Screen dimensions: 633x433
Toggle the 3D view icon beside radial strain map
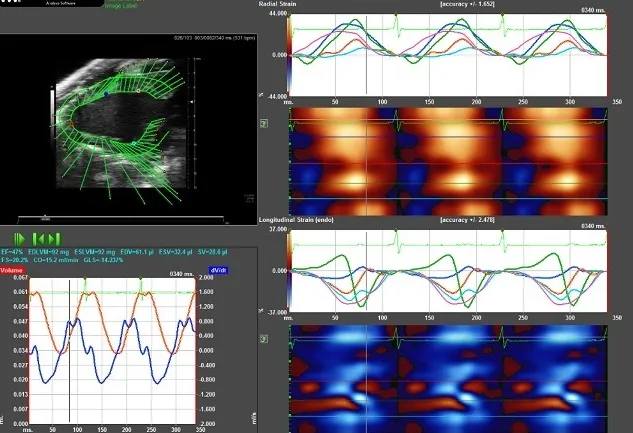[x=264, y=123]
